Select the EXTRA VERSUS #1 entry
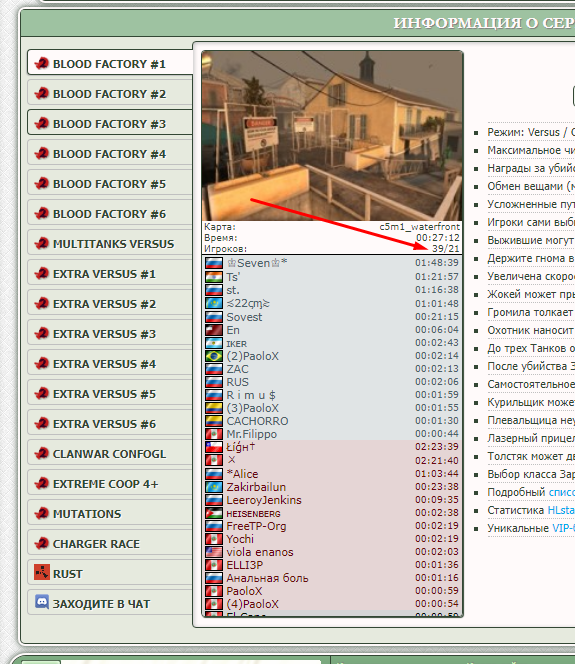 pos(111,274)
